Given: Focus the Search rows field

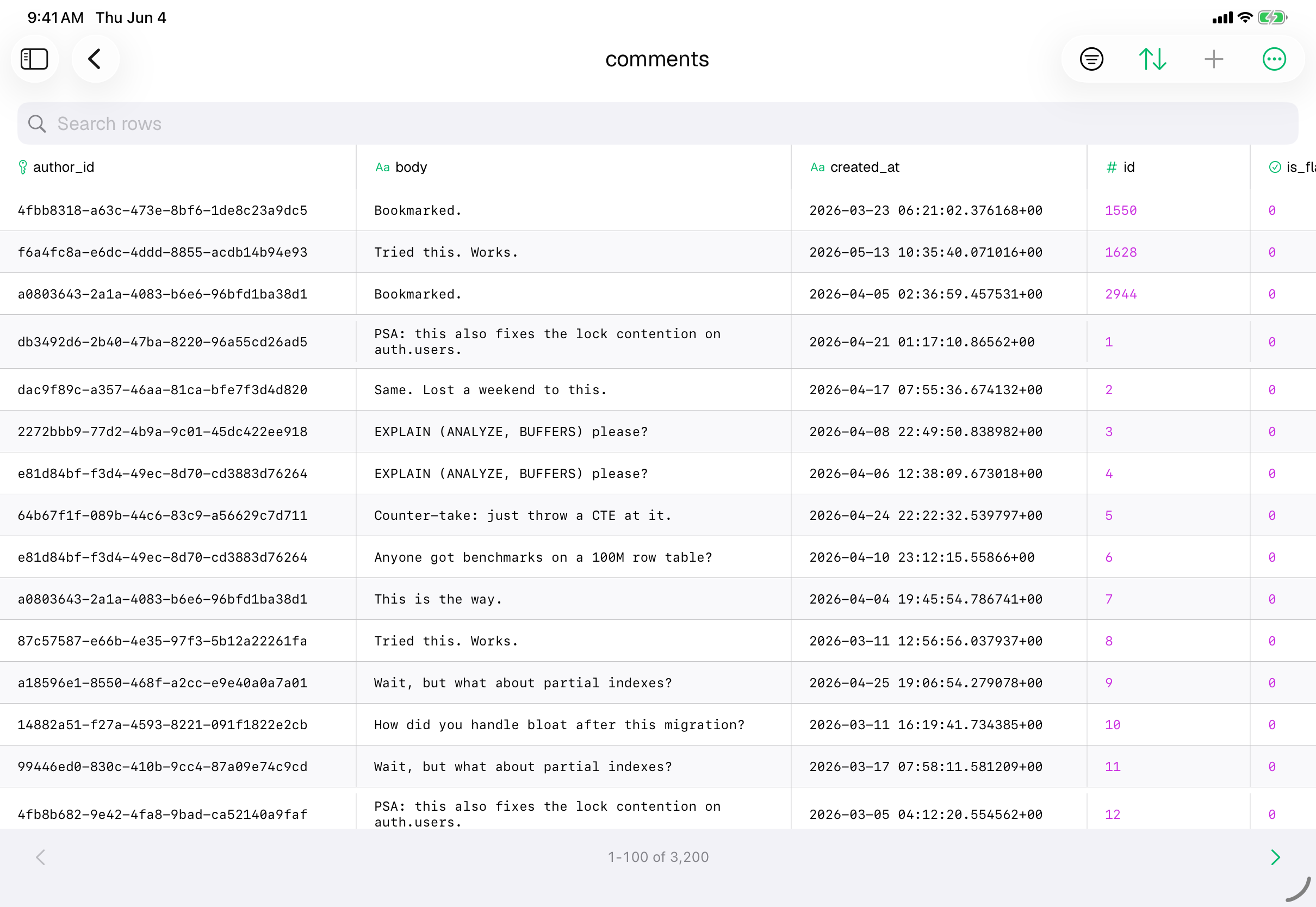Looking at the screenshot, I should click(x=657, y=124).
